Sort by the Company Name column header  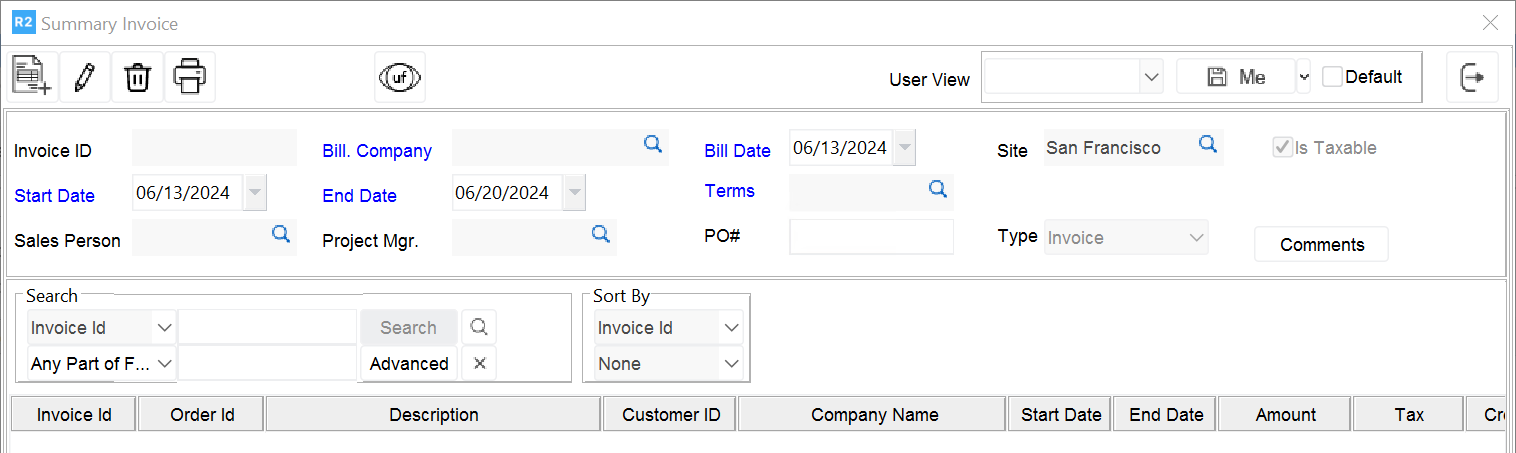[x=874, y=415]
